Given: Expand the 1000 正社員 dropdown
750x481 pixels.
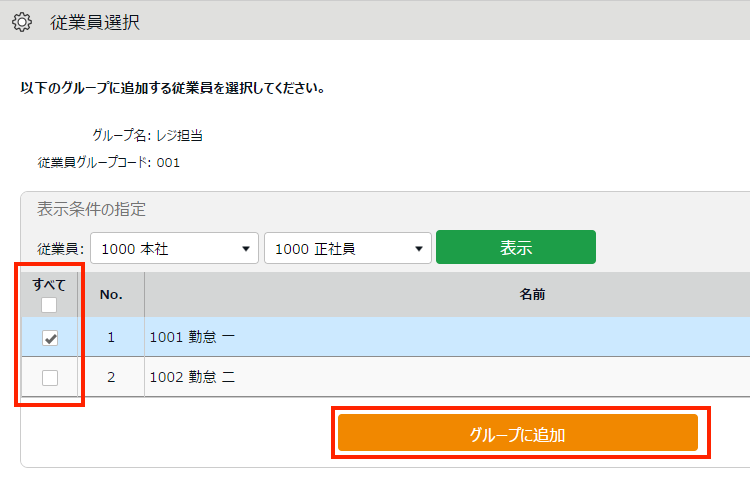Looking at the screenshot, I should pos(348,248).
